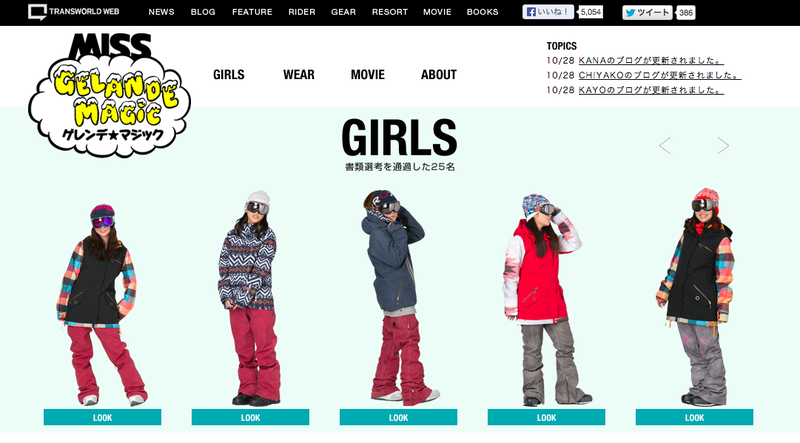
Task: Switch to the WEAR page
Action: (x=298, y=75)
